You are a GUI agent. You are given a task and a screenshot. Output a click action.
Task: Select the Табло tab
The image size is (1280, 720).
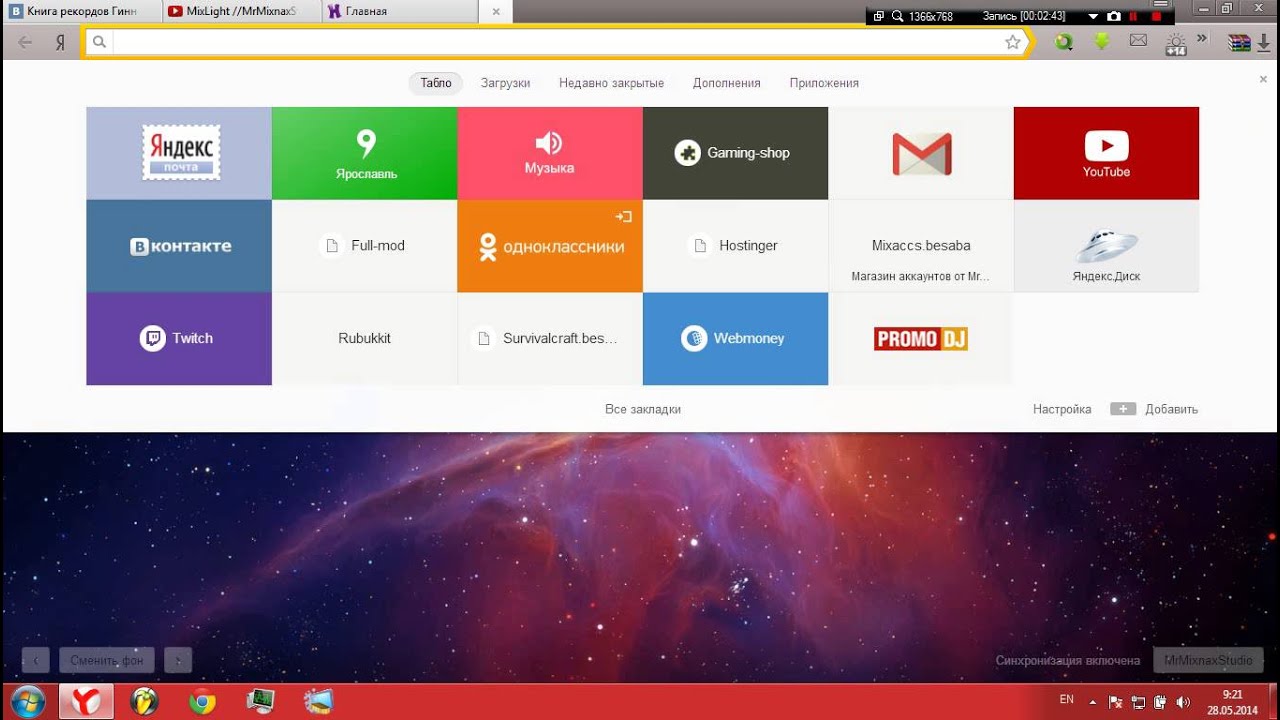tap(436, 83)
